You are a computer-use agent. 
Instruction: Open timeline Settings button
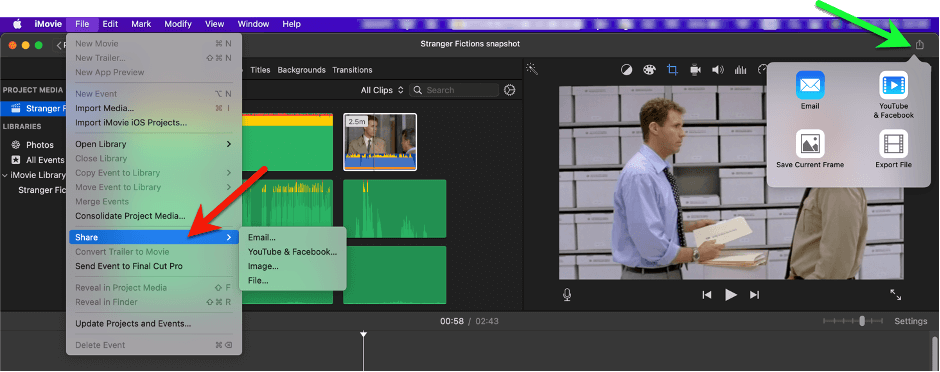coord(911,321)
